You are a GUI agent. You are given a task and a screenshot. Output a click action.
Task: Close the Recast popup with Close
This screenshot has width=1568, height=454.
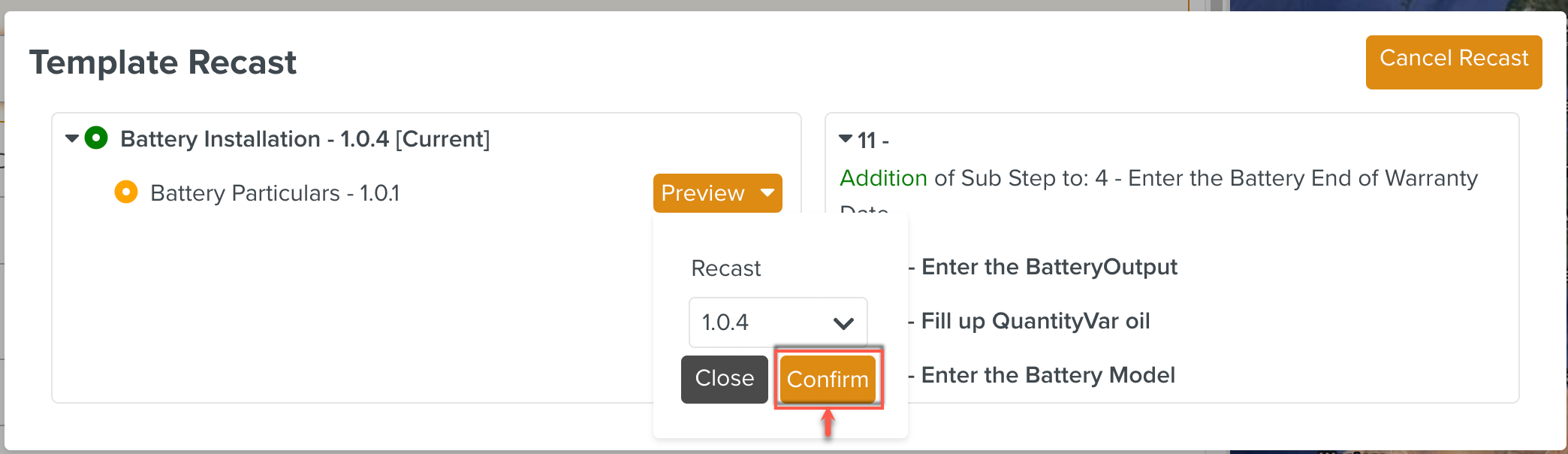point(724,379)
